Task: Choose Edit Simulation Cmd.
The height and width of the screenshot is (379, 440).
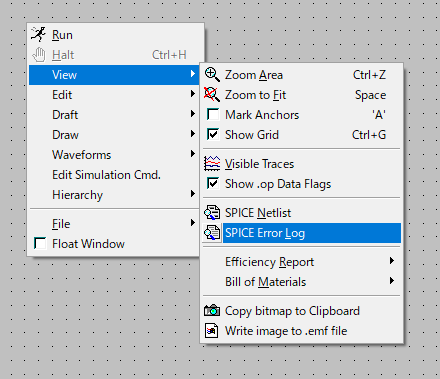Action: point(114,175)
